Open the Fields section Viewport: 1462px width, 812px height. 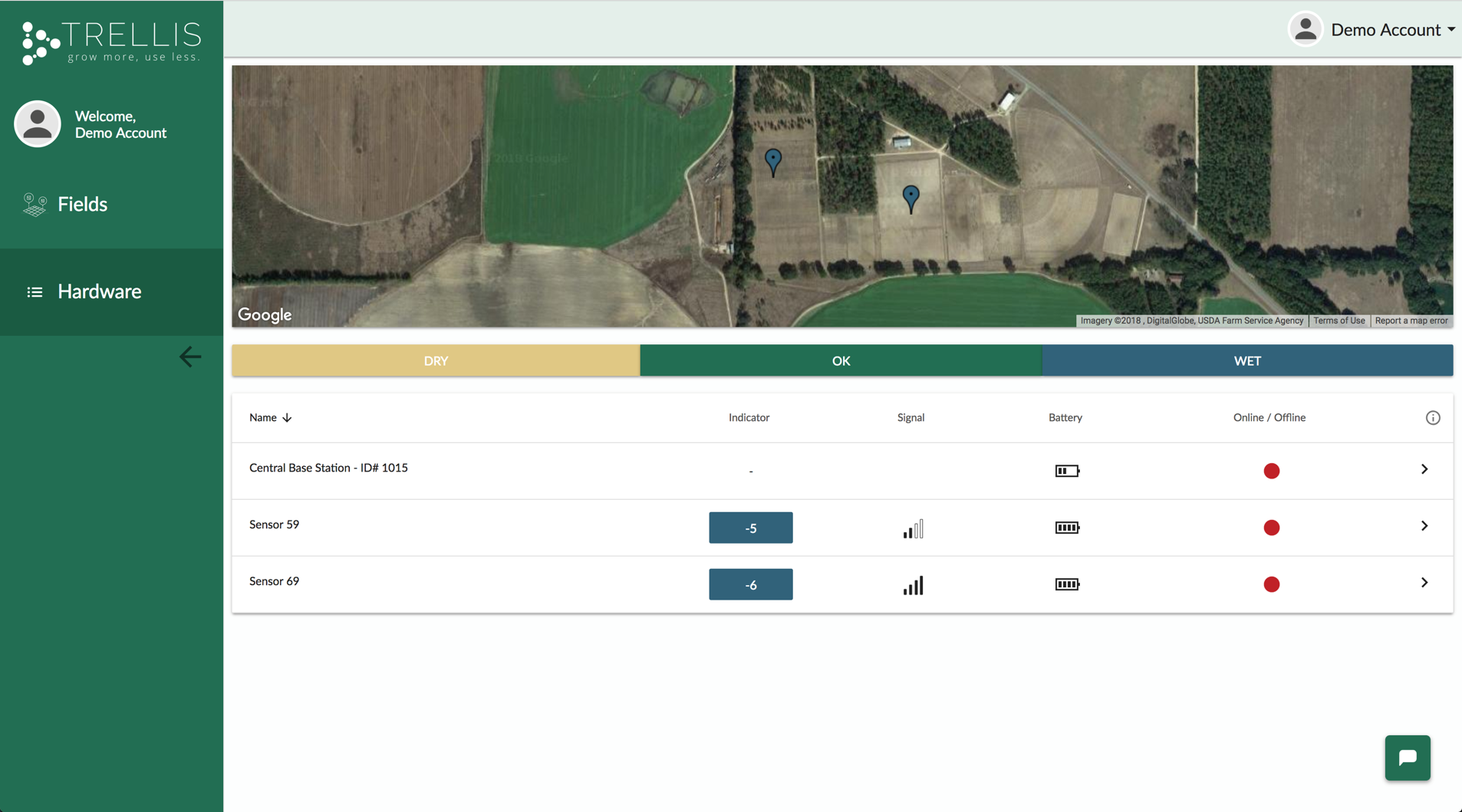(x=111, y=204)
